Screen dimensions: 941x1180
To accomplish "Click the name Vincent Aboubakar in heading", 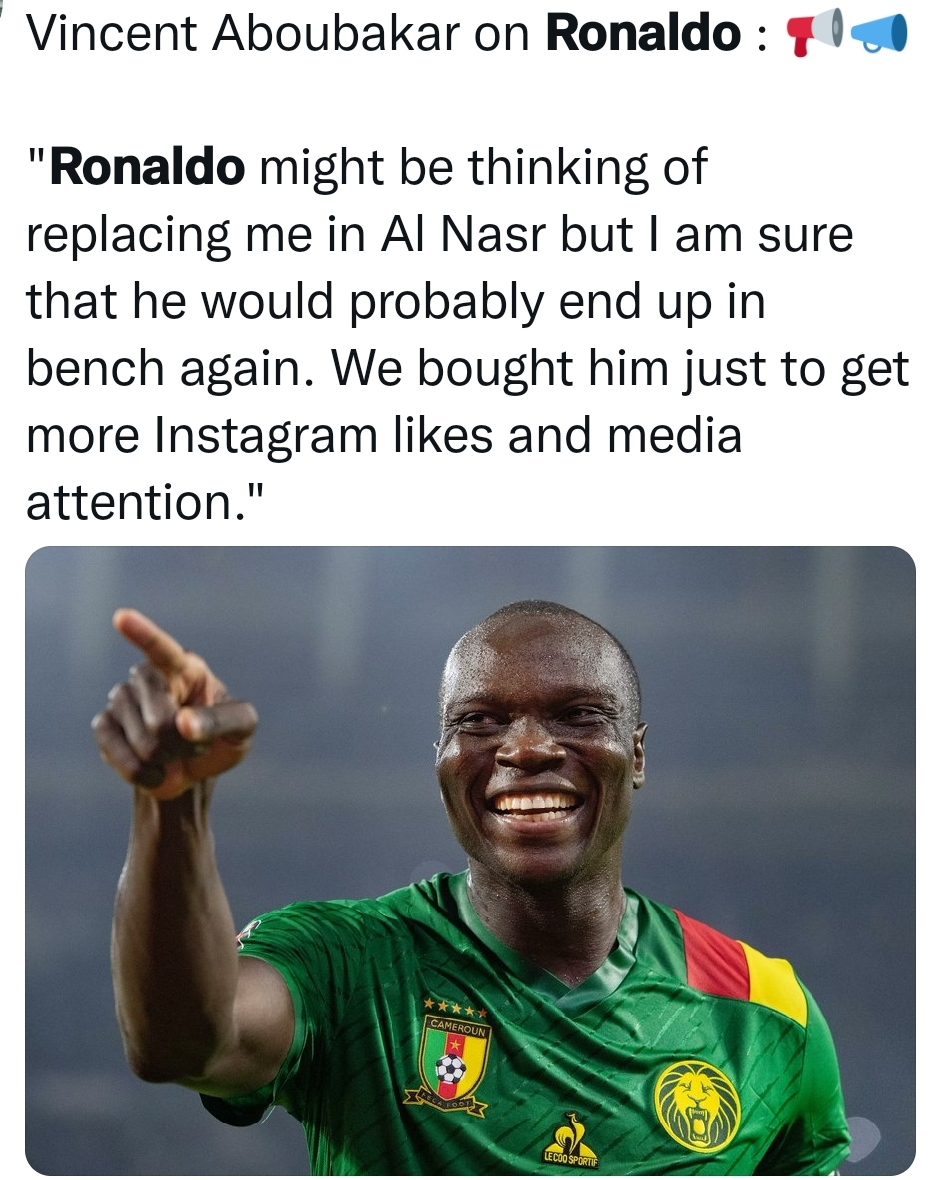I will pos(243,34).
